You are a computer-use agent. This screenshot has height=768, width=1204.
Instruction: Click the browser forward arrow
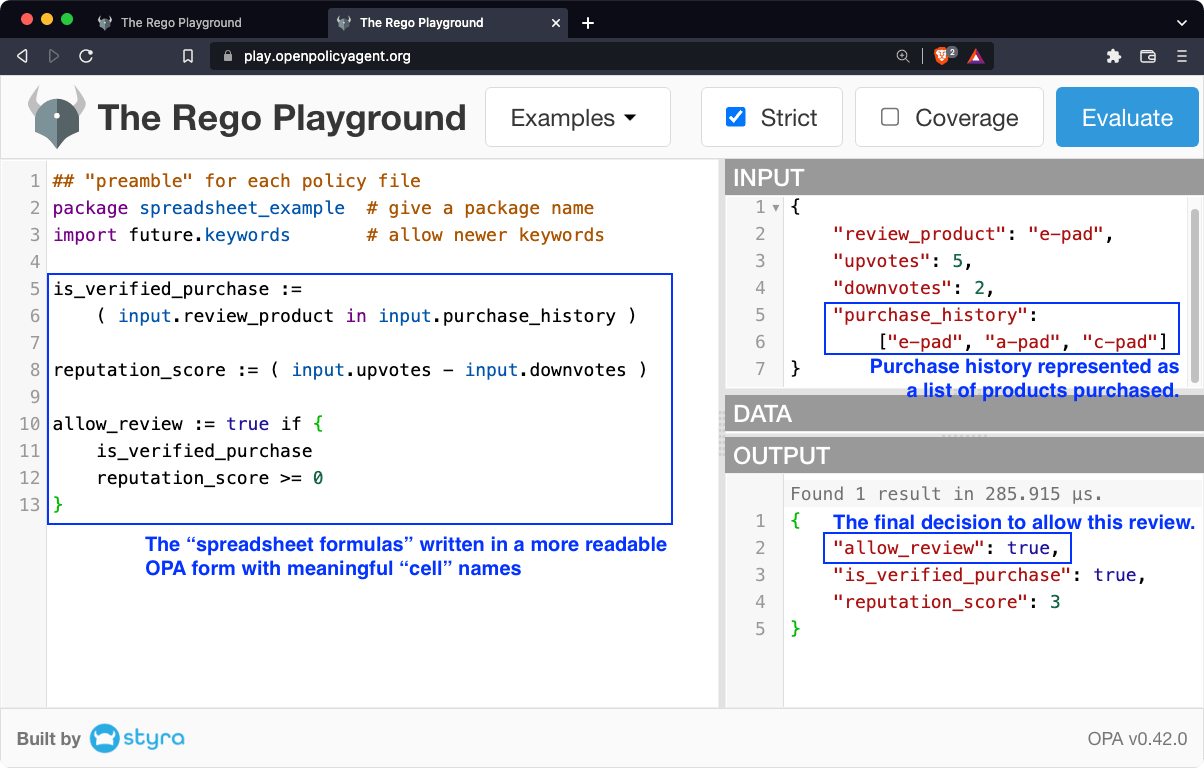tap(54, 57)
